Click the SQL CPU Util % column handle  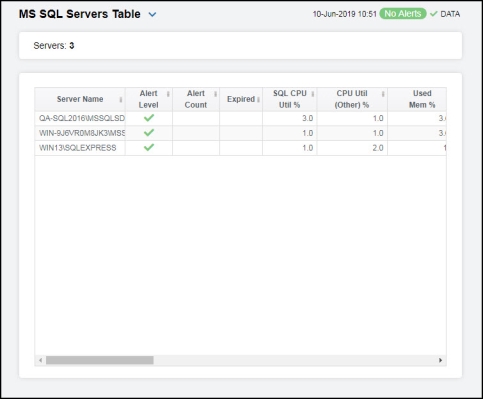point(313,94)
